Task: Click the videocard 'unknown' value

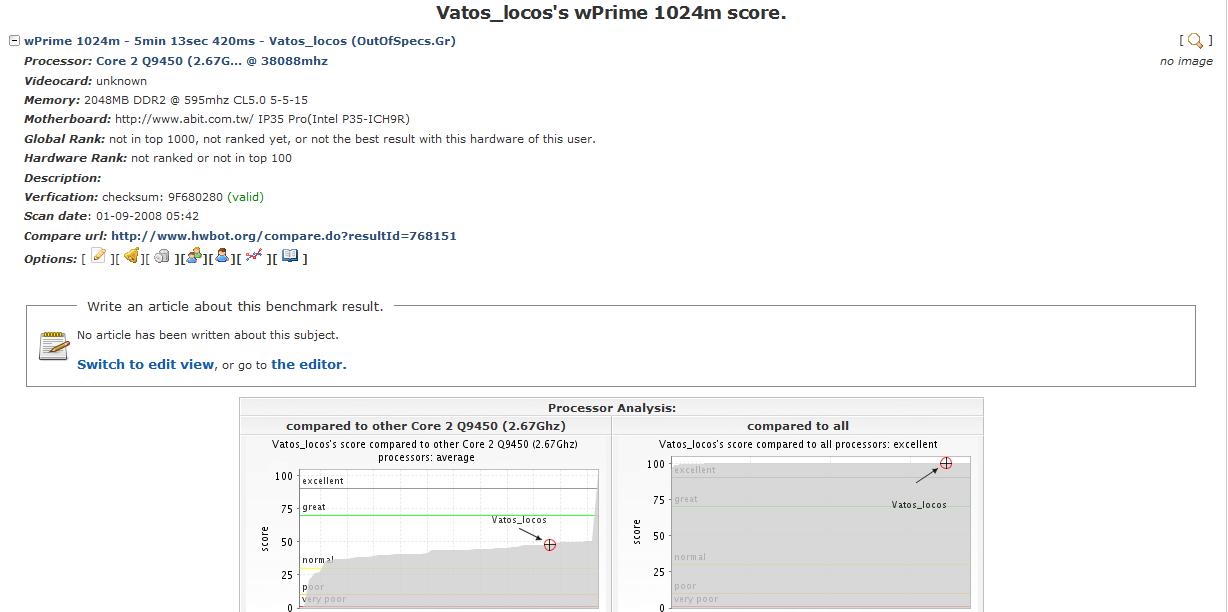Action: 121,81
